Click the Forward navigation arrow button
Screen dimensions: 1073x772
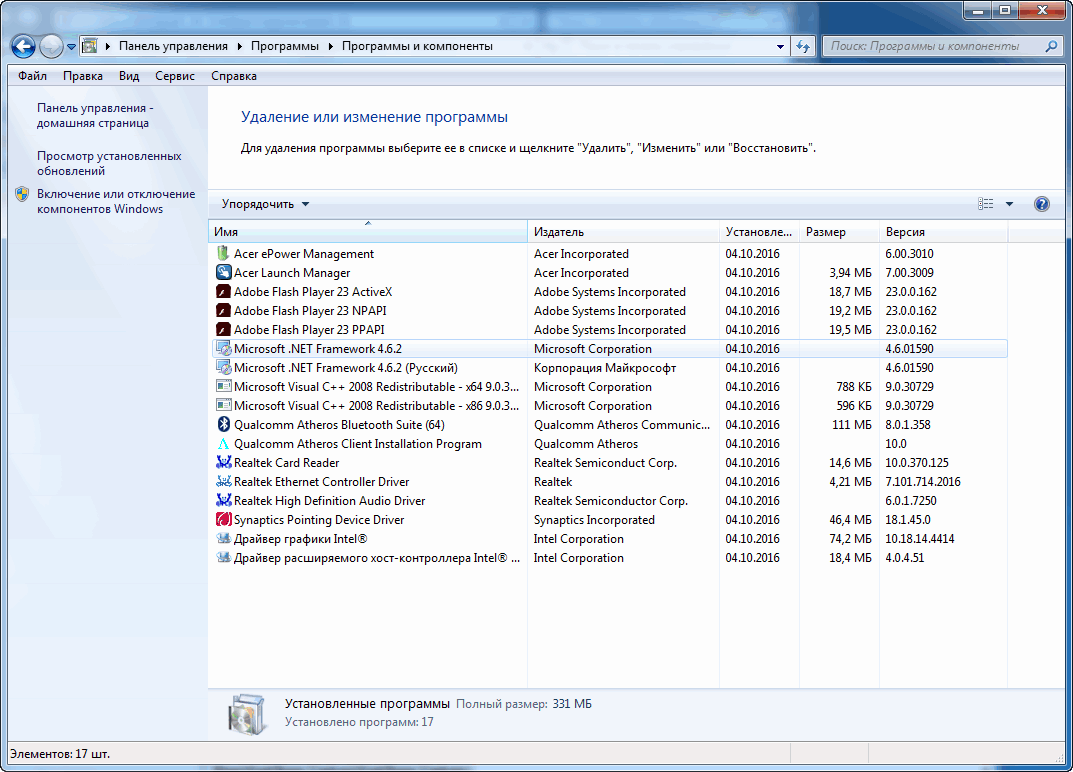click(x=51, y=47)
